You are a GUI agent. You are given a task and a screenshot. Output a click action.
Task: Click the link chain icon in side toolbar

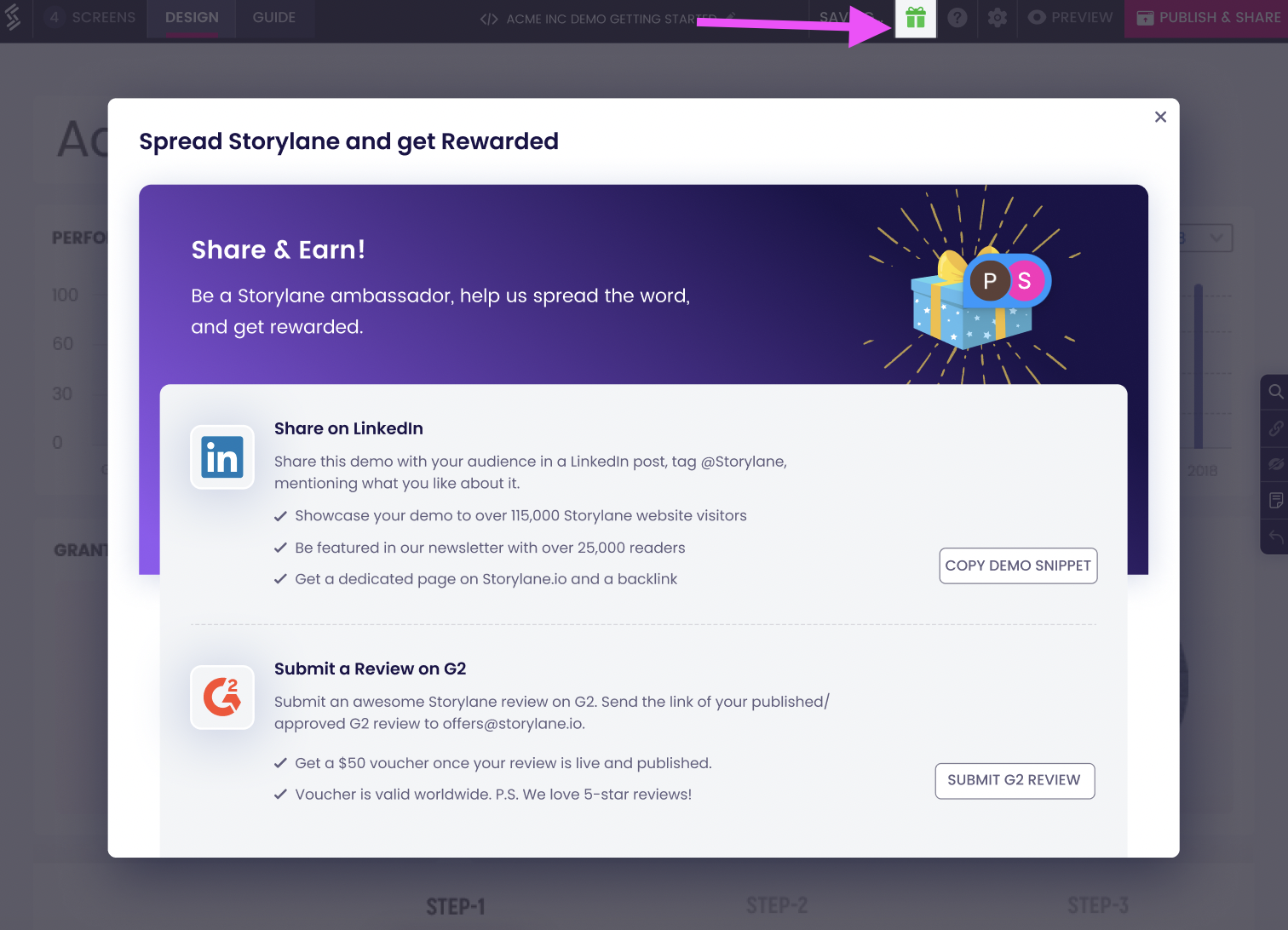[x=1275, y=428]
